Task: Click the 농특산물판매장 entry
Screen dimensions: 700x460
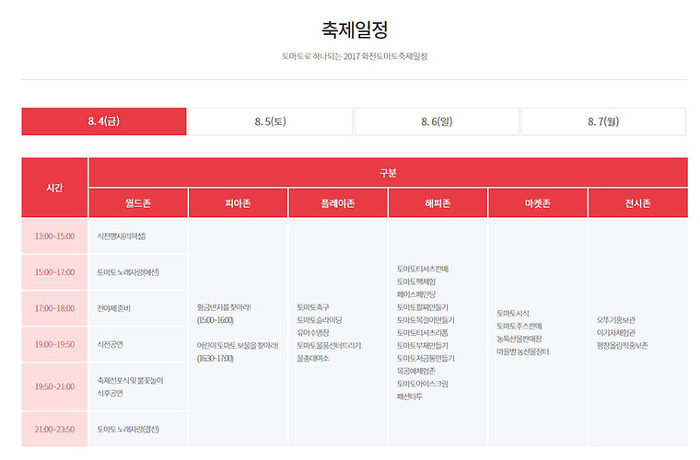Action: point(520,339)
